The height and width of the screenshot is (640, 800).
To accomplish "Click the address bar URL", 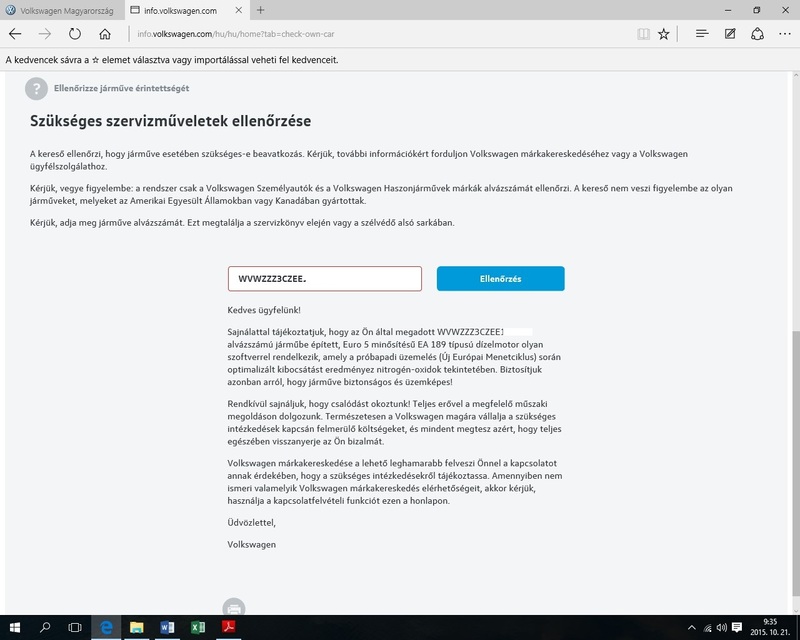I will pyautogui.click(x=236, y=34).
